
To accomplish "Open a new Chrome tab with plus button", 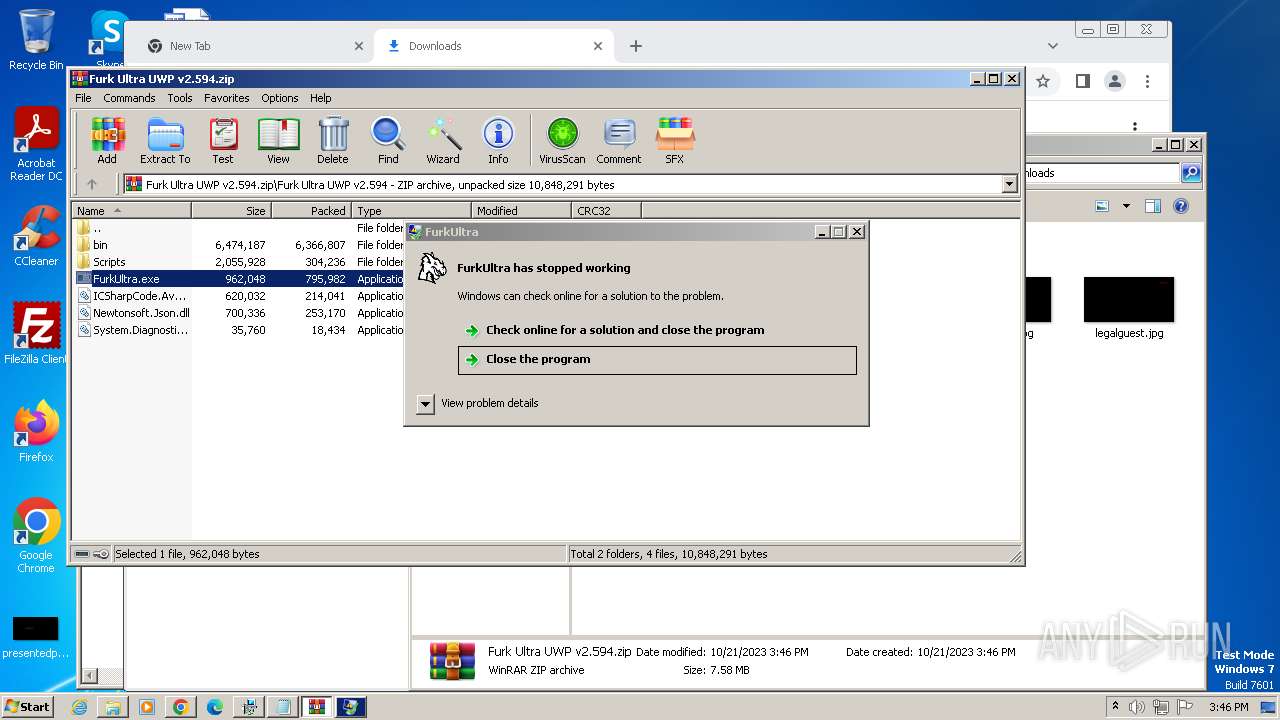I will click(635, 46).
